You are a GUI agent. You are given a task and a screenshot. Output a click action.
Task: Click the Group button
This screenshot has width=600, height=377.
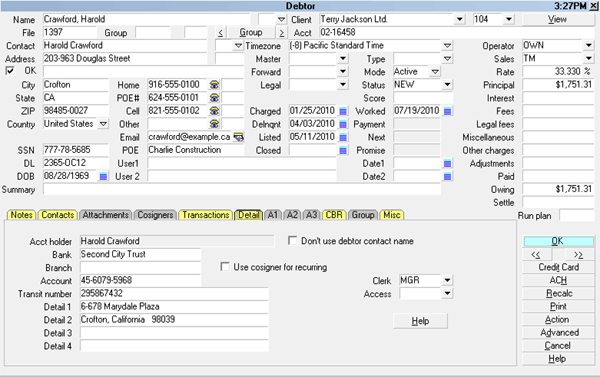point(251,33)
